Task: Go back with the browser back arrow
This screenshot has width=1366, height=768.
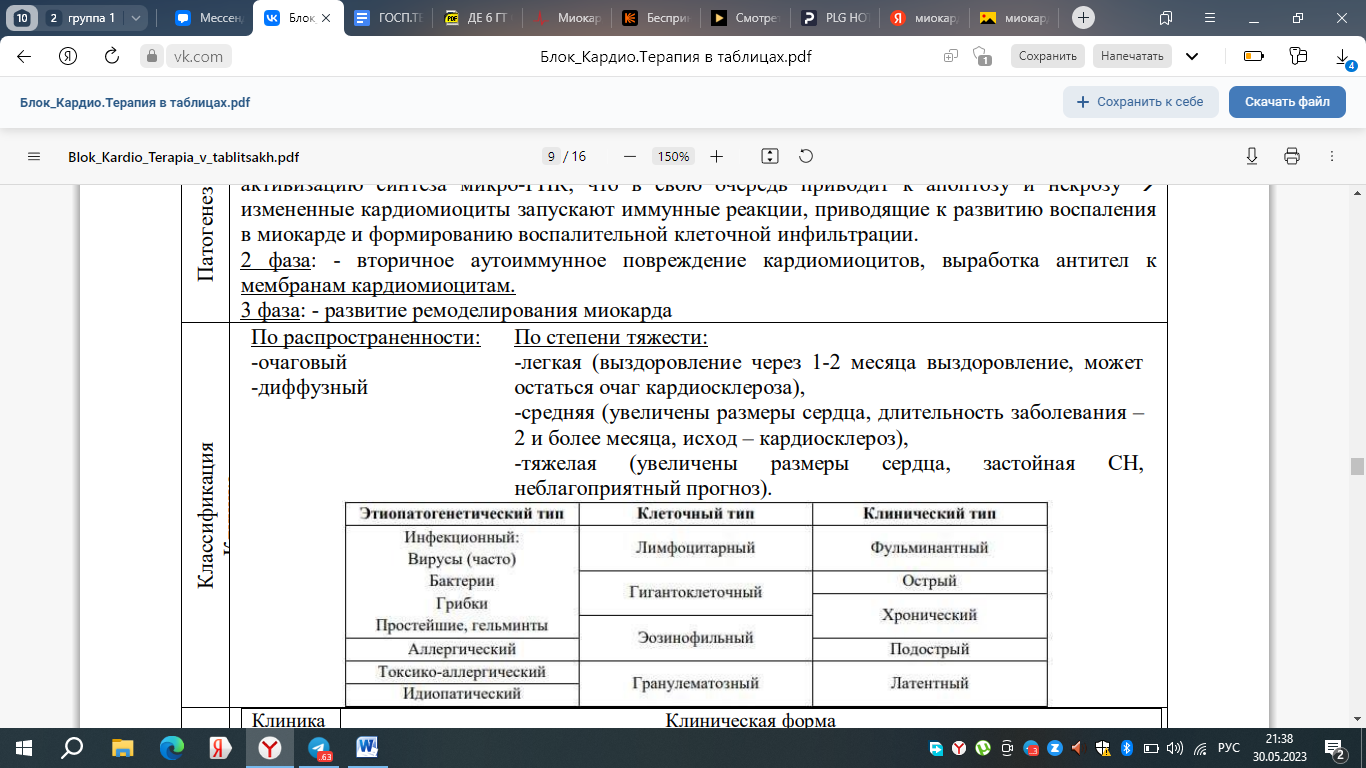Action: coord(24,56)
